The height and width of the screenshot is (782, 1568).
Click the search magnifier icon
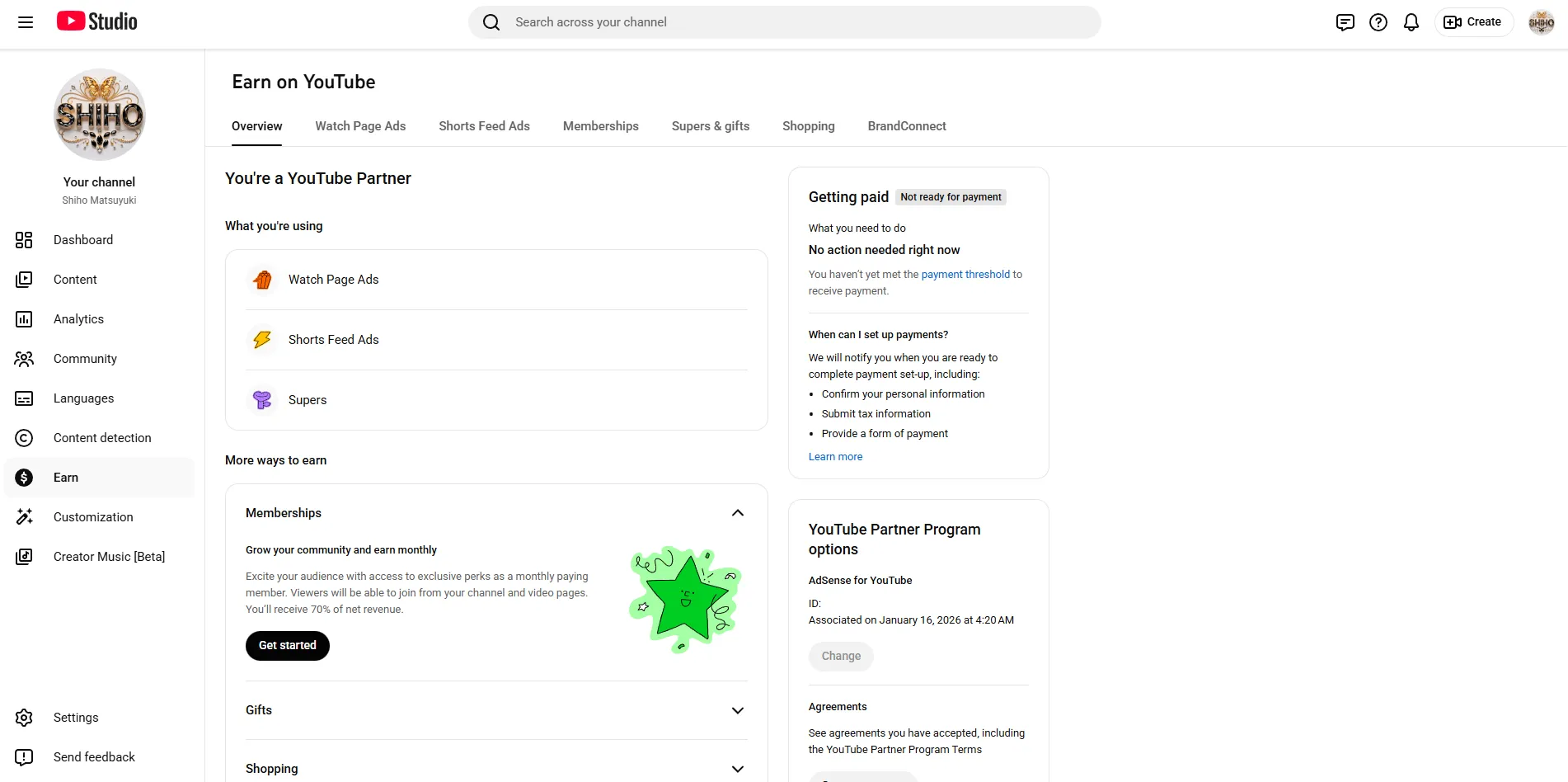tap(491, 22)
